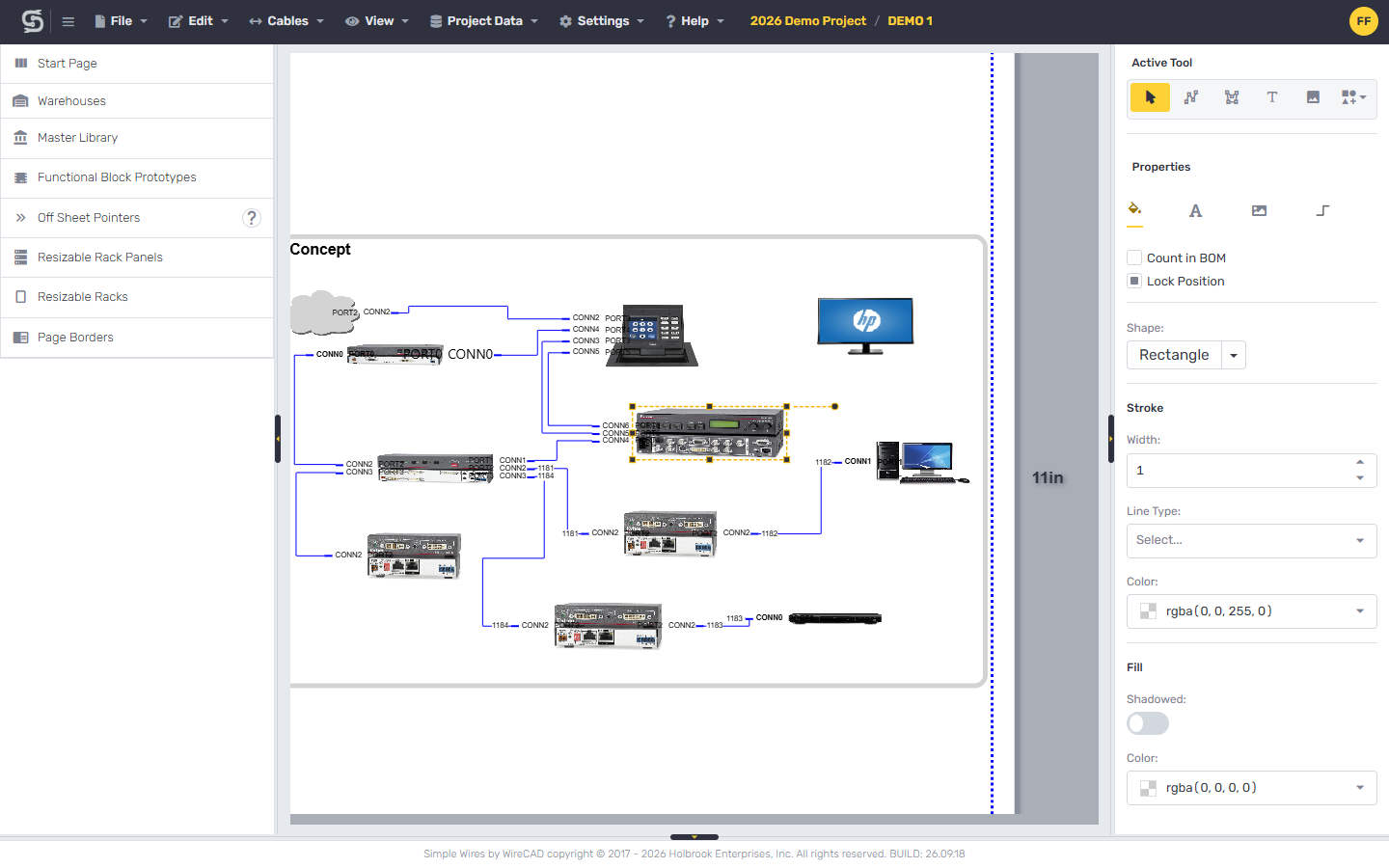The height and width of the screenshot is (868, 1389).
Task: Click the FF user avatar
Action: coord(1363,21)
